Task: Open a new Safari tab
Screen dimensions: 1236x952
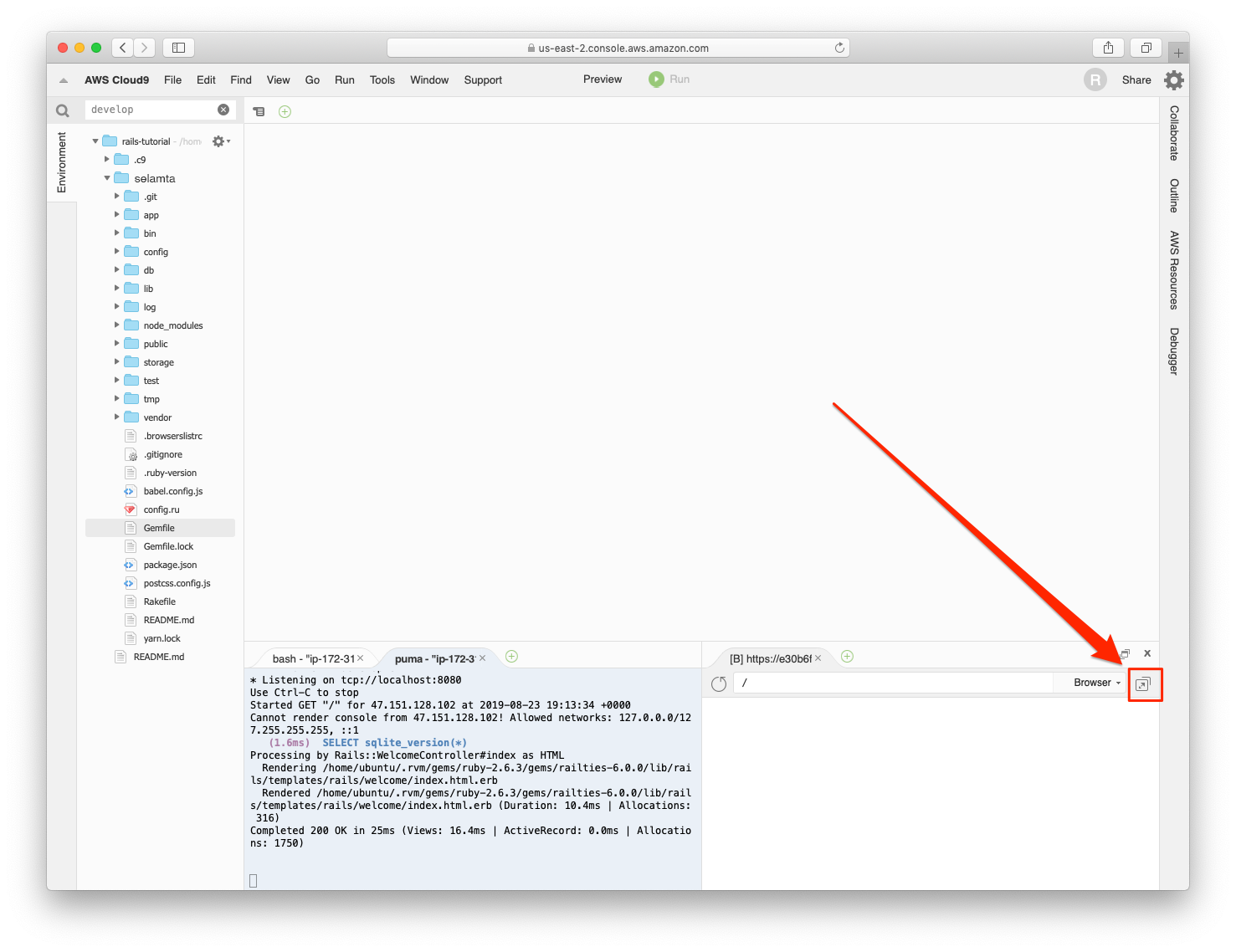Action: (x=1178, y=53)
